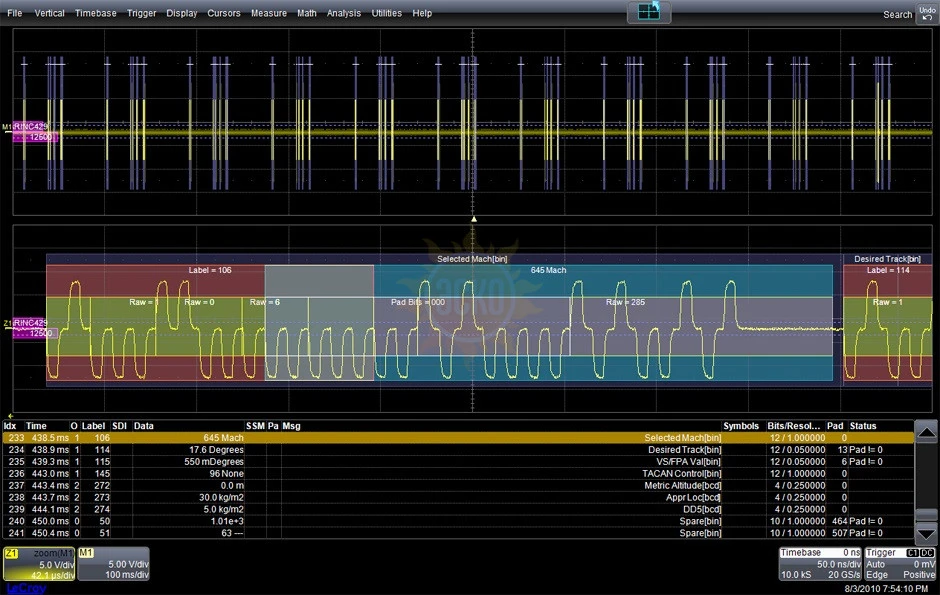Click the Idx column header
This screenshot has width=940, height=595.
click(x=10, y=426)
